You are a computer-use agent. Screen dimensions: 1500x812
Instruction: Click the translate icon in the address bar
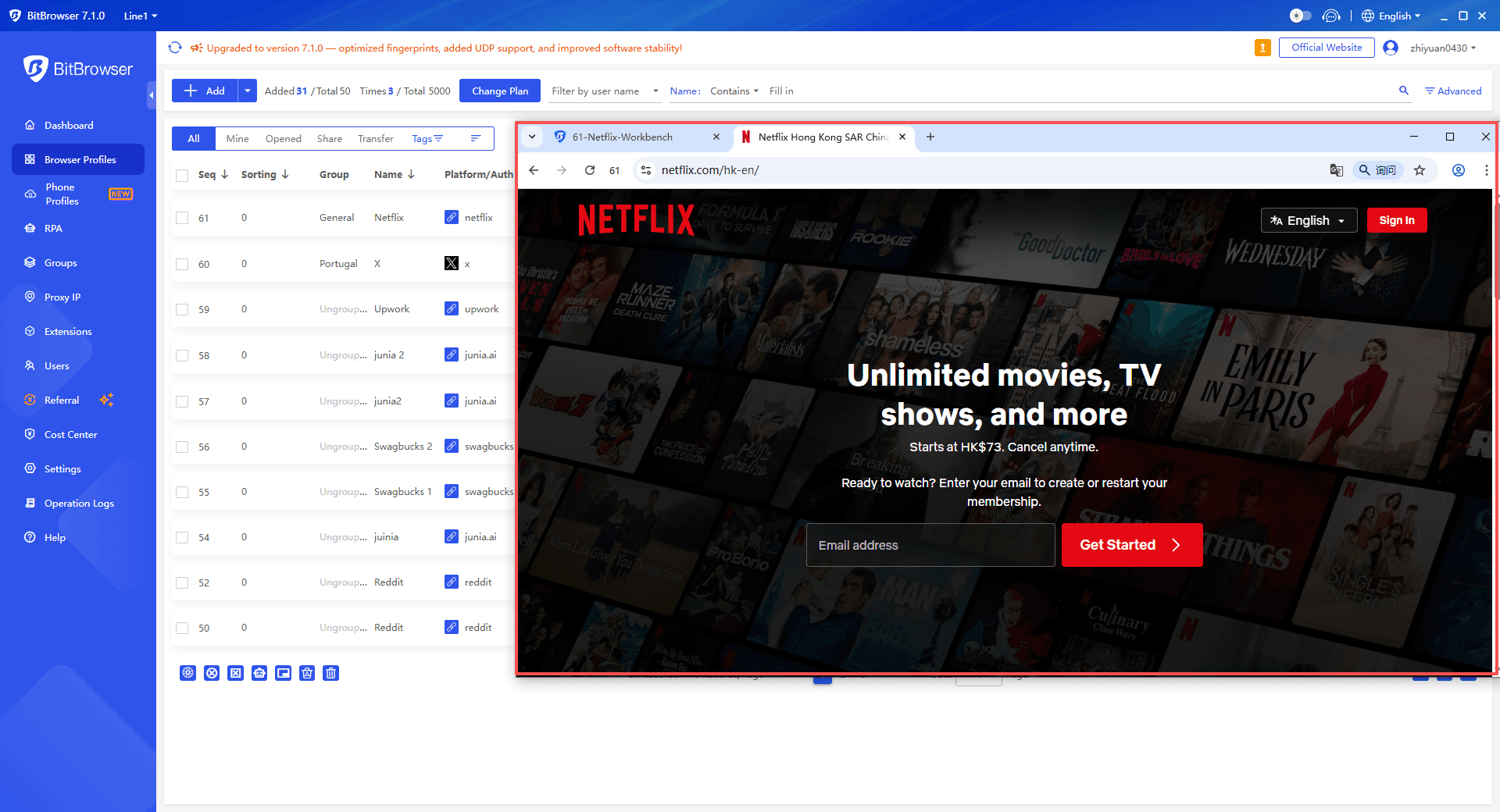(x=1336, y=170)
